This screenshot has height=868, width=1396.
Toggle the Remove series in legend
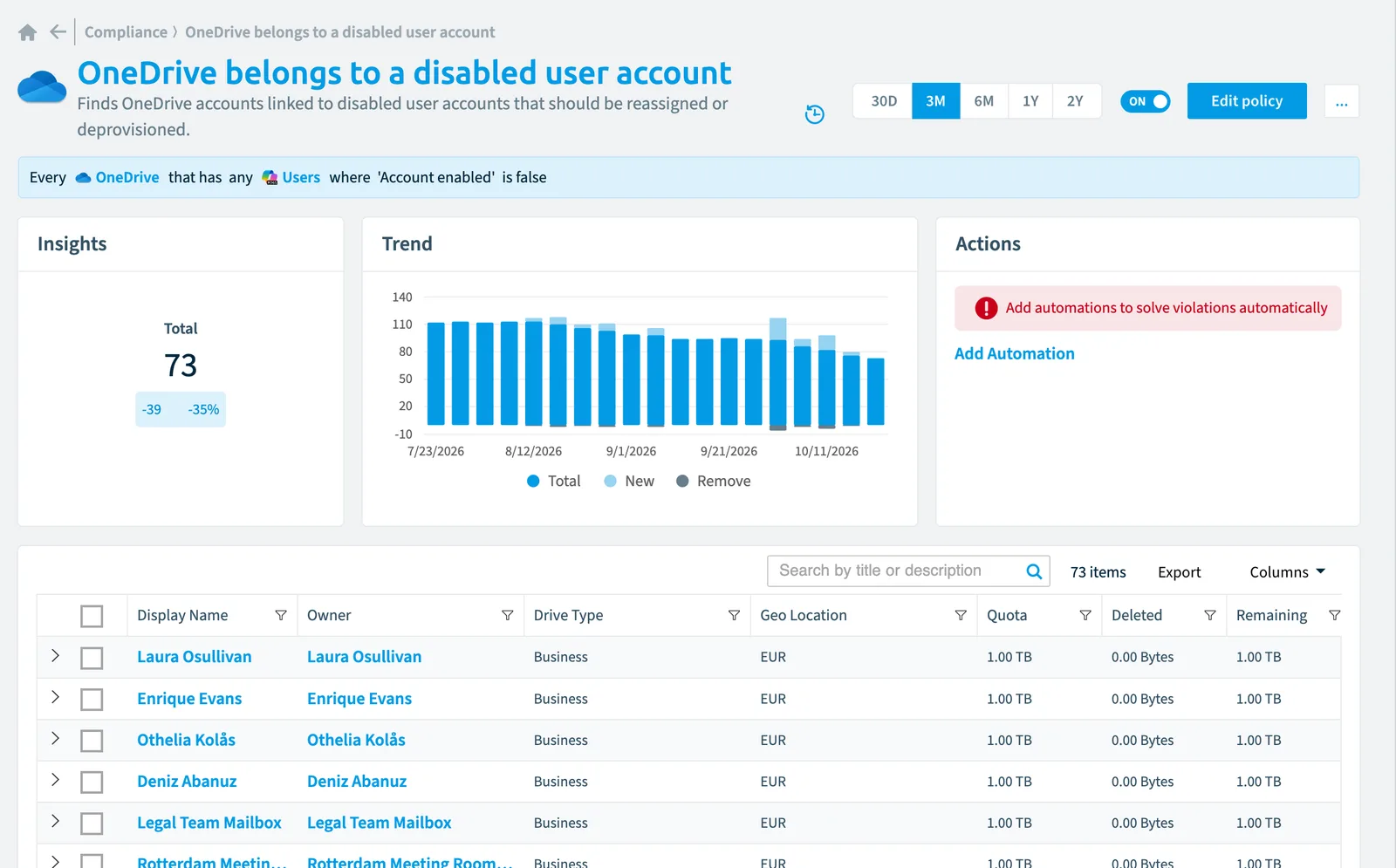pos(713,482)
